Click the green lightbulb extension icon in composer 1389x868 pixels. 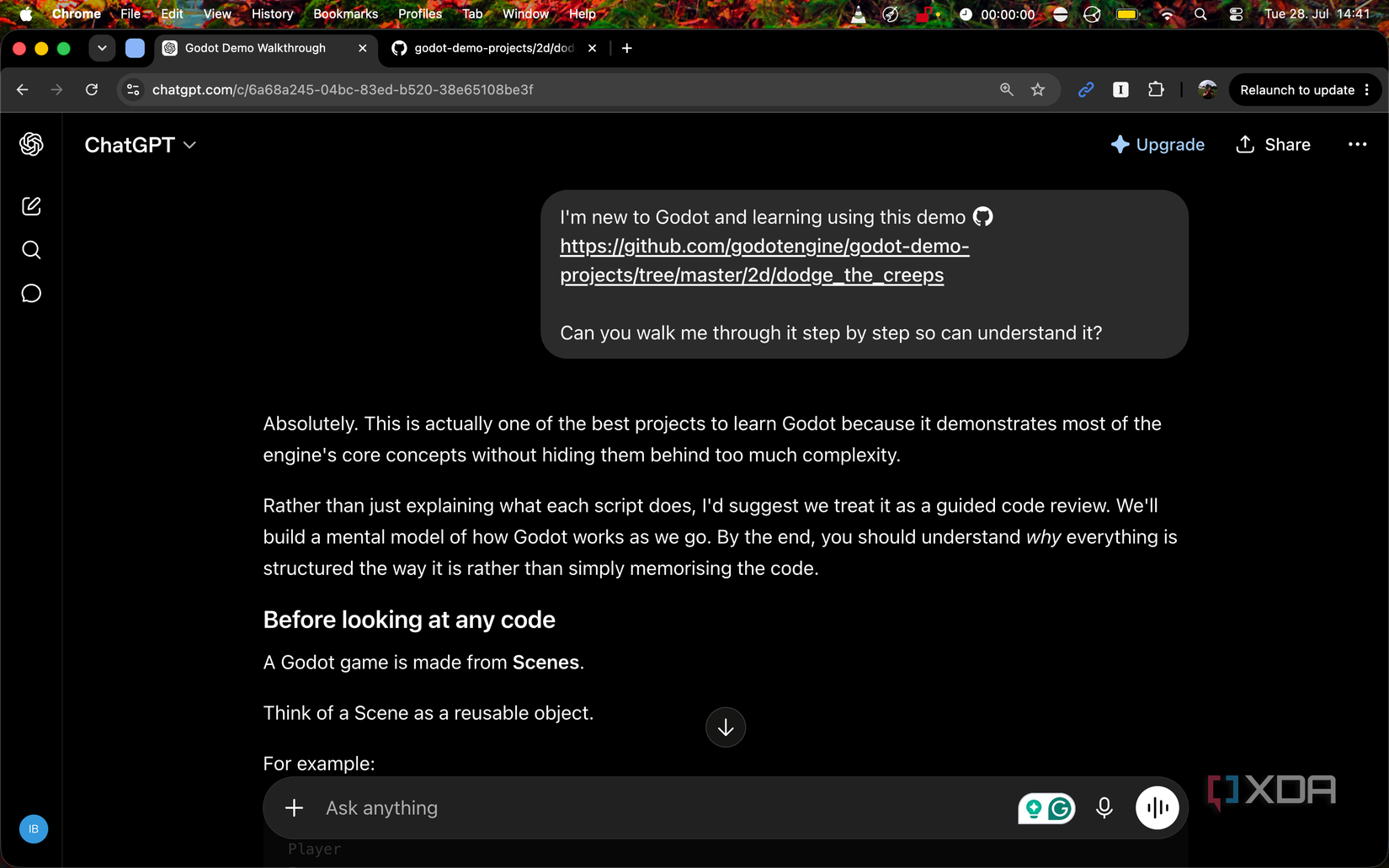pyautogui.click(x=1034, y=809)
